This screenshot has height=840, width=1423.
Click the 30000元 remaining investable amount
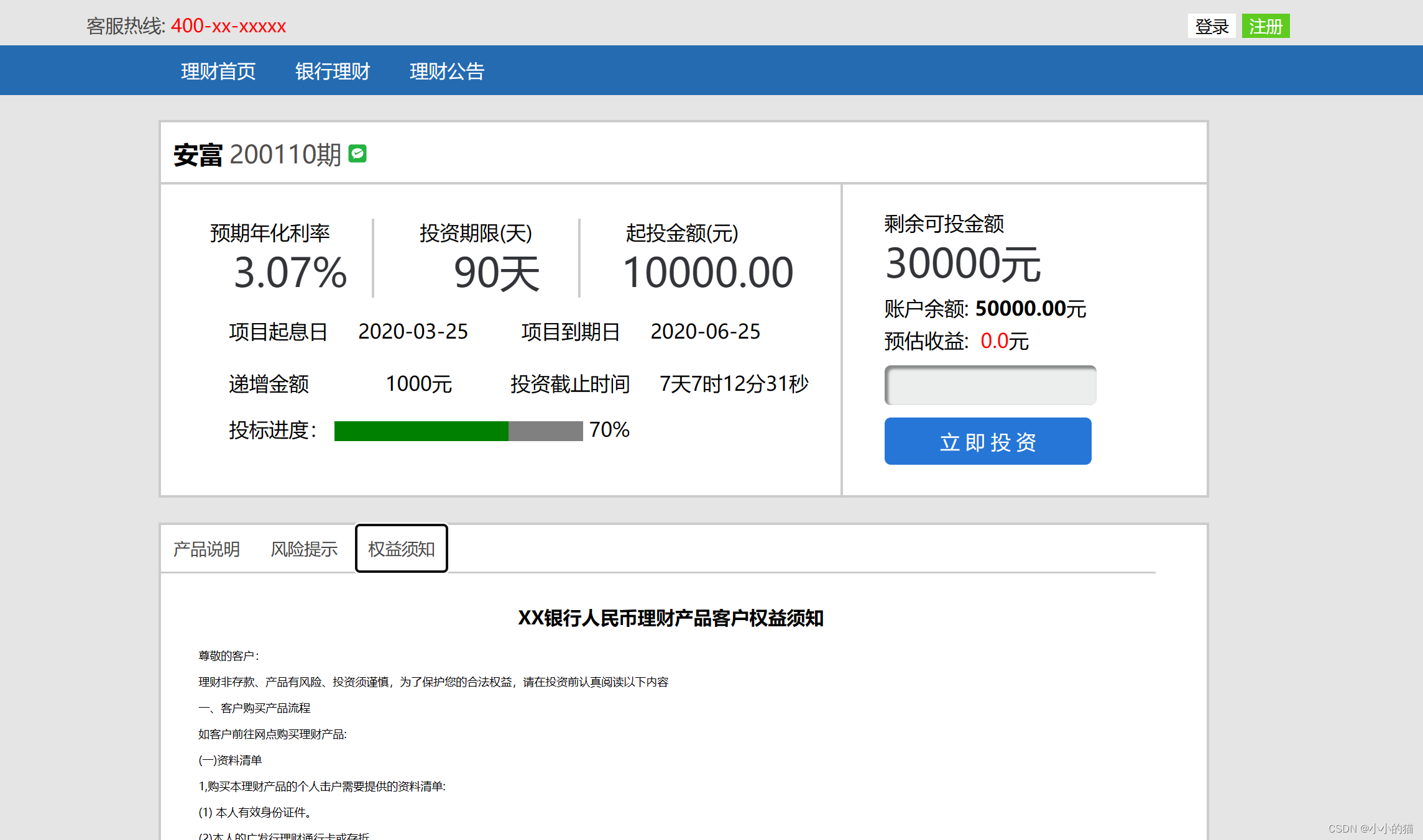point(962,264)
